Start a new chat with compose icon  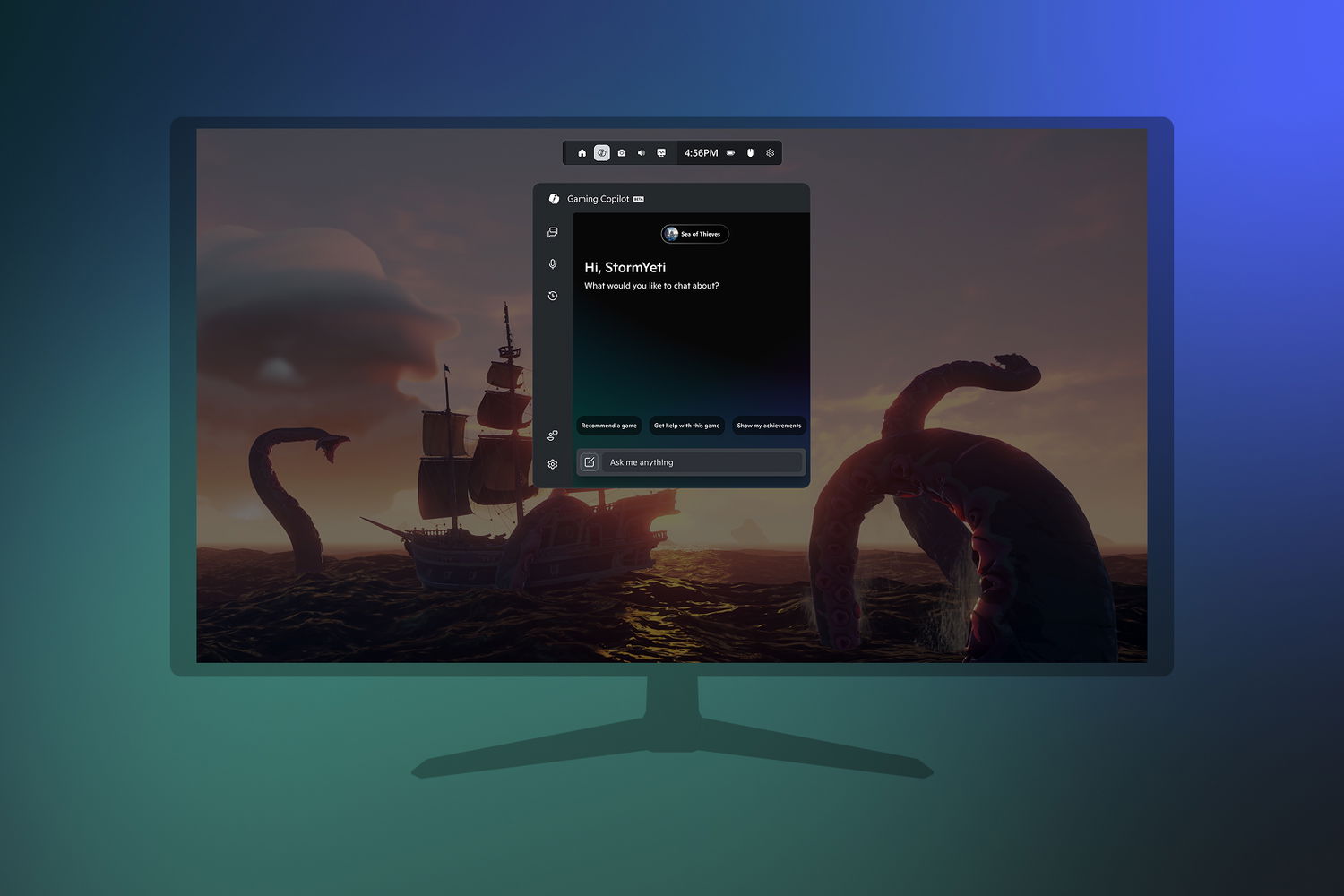(x=590, y=462)
